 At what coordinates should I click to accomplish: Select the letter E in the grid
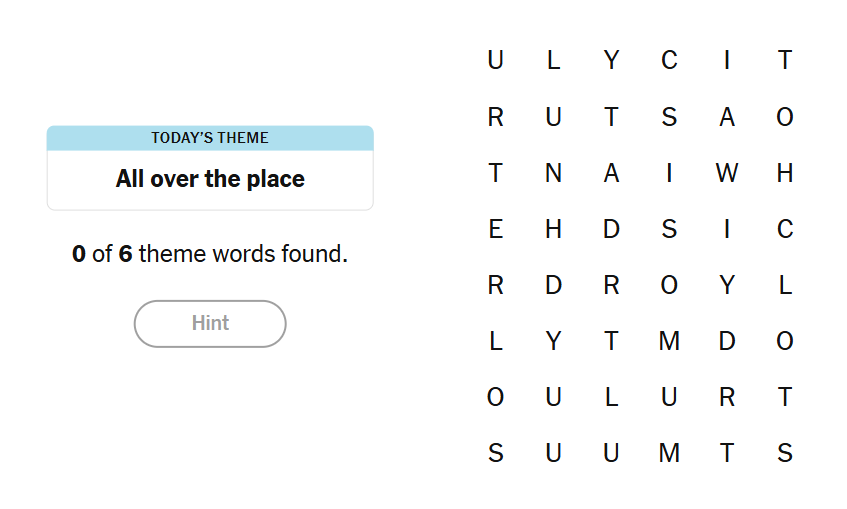pos(495,229)
